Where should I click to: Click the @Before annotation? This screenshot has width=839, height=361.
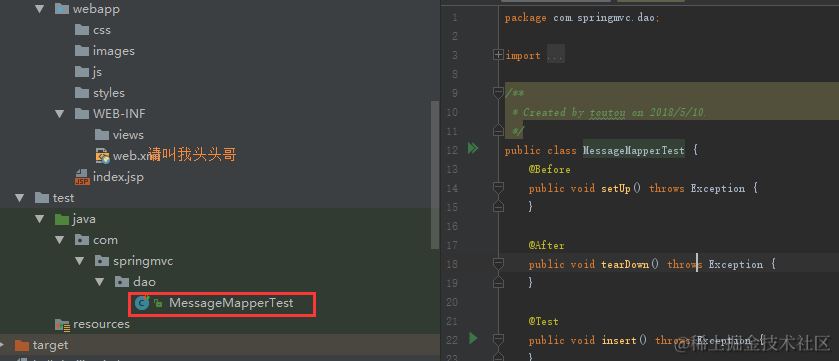(550, 169)
